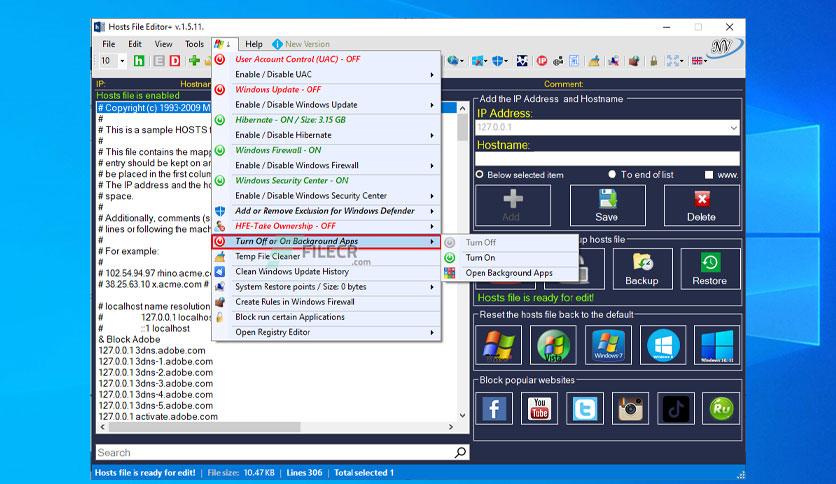This screenshot has width=836, height=484.
Task: Click the firewall brick toolbar icon
Action: click(x=633, y=61)
